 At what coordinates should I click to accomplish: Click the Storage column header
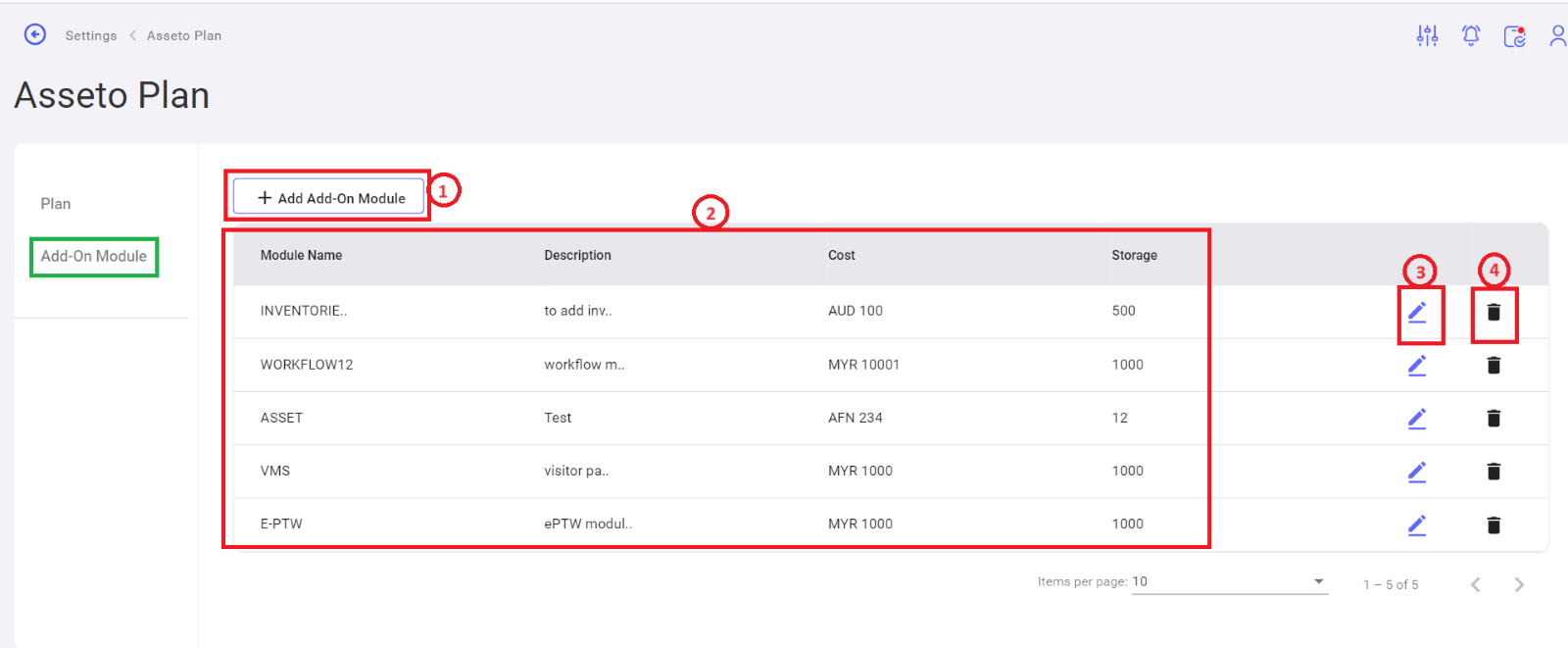point(1134,255)
